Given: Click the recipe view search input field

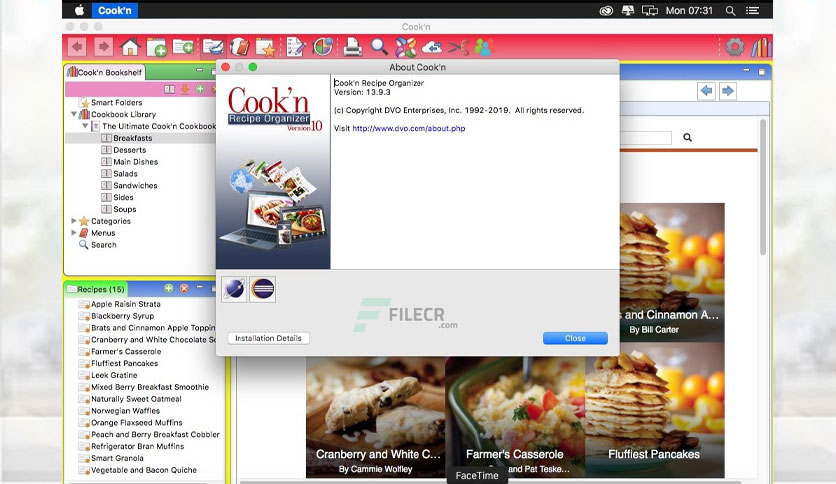Looking at the screenshot, I should [645, 138].
